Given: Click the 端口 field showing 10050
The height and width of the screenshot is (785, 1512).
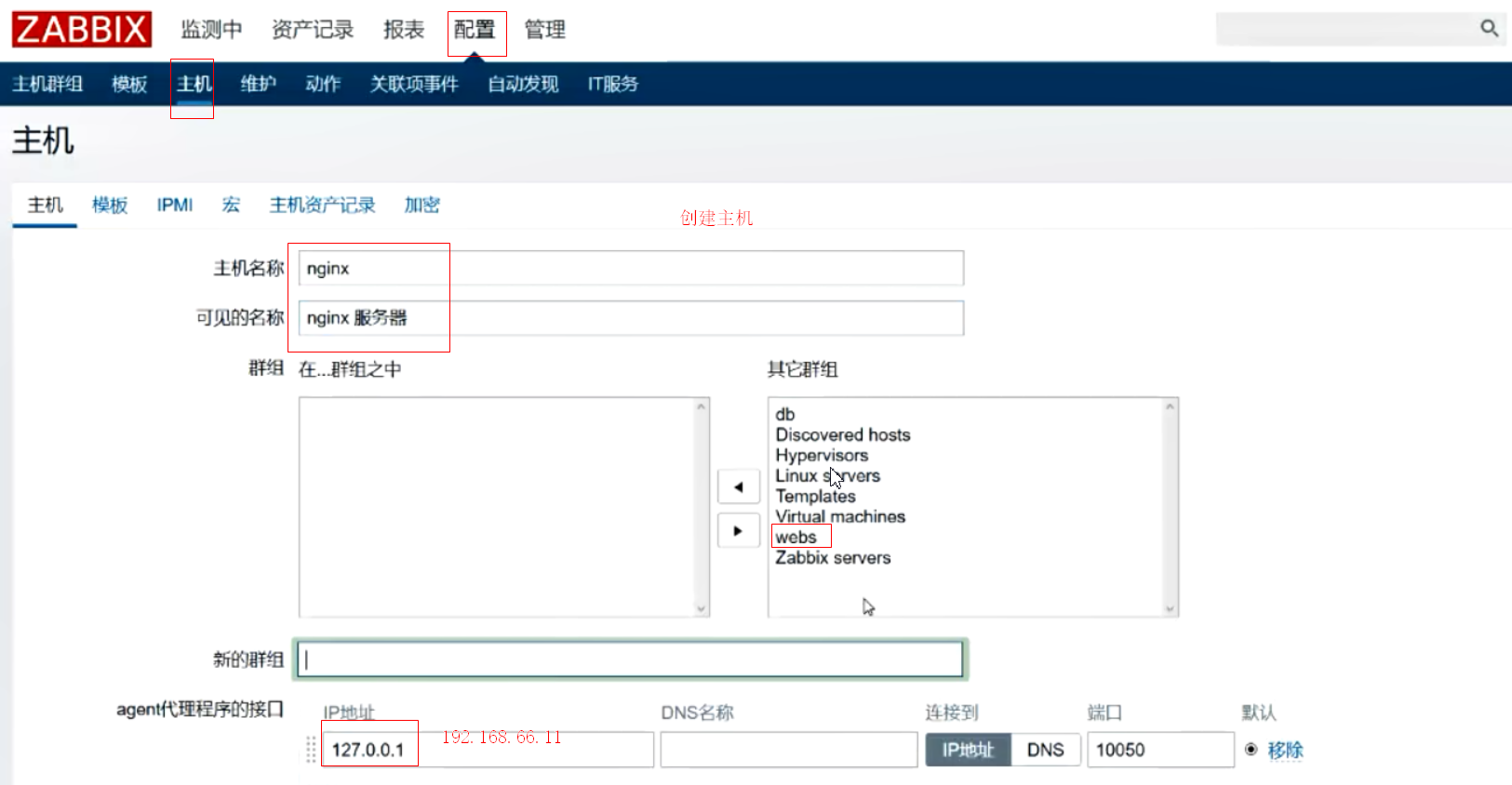Looking at the screenshot, I should [1160, 750].
